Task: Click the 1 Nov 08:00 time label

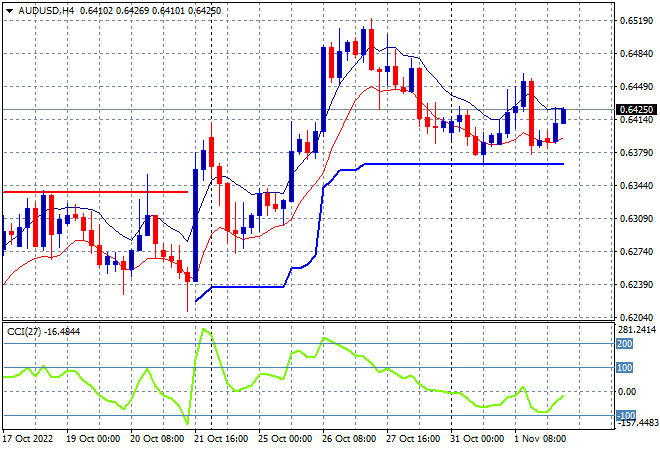Action: tap(540, 439)
